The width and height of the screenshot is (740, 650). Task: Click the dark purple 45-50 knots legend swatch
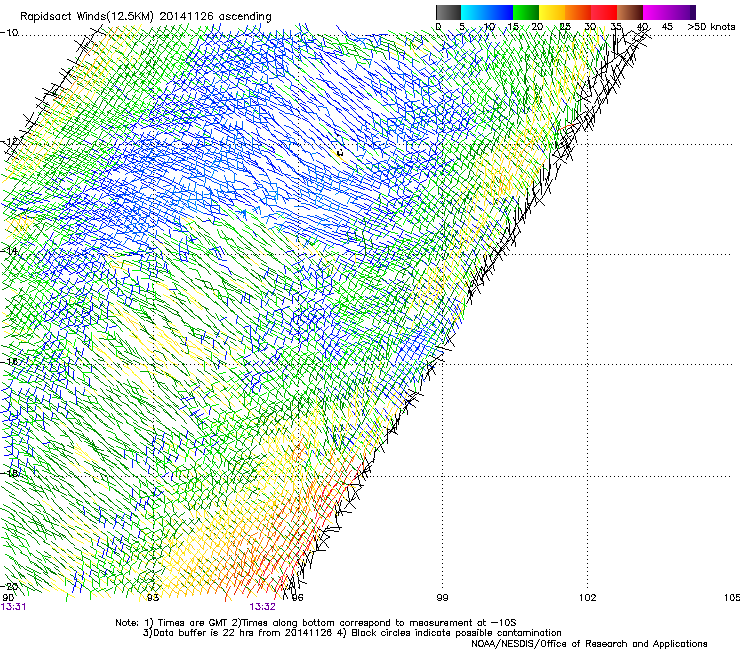[682, 12]
